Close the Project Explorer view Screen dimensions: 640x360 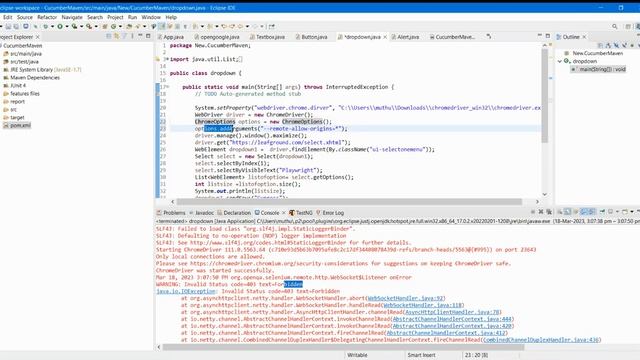click(38, 37)
